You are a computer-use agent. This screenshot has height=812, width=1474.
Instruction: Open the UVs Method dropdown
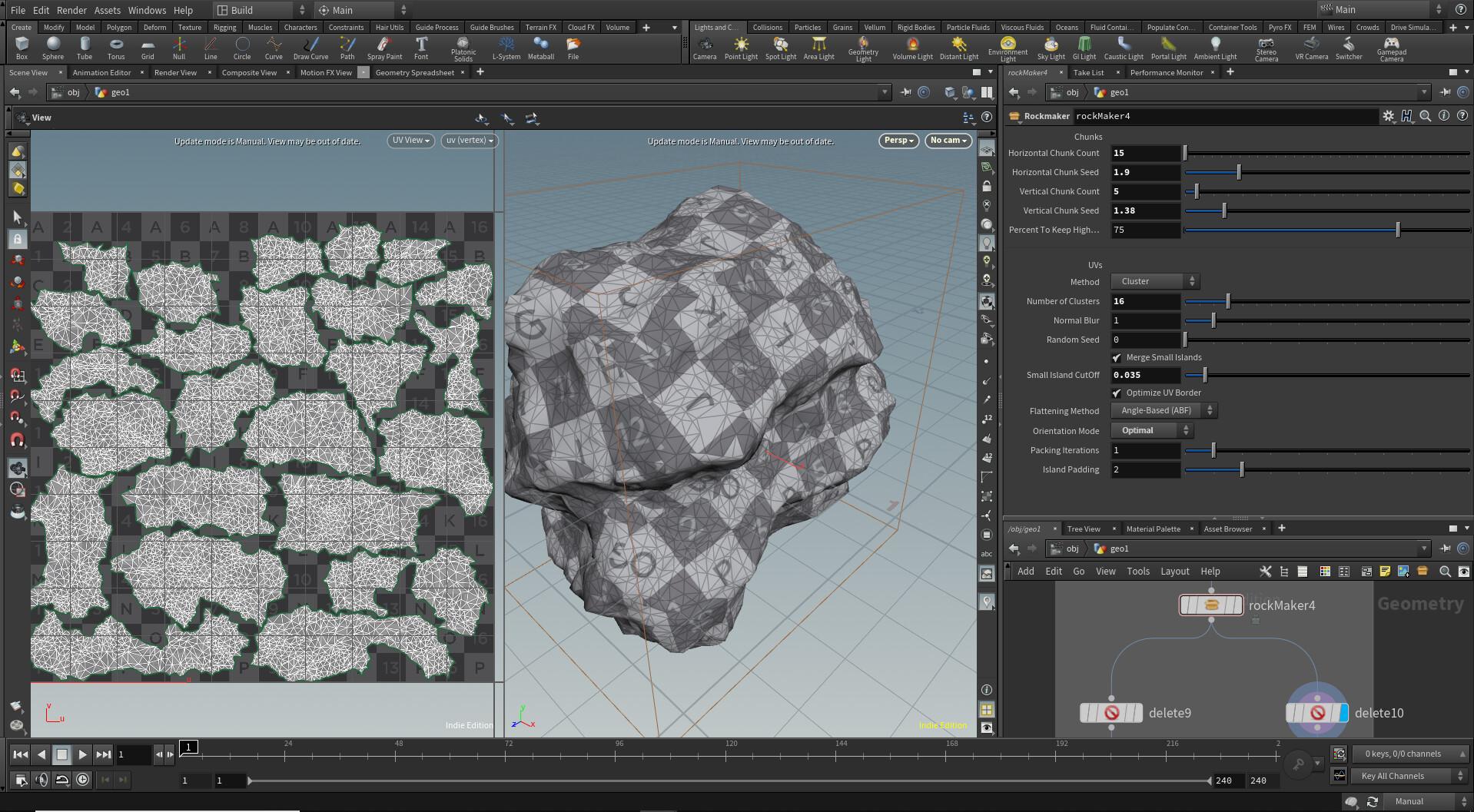1155,282
